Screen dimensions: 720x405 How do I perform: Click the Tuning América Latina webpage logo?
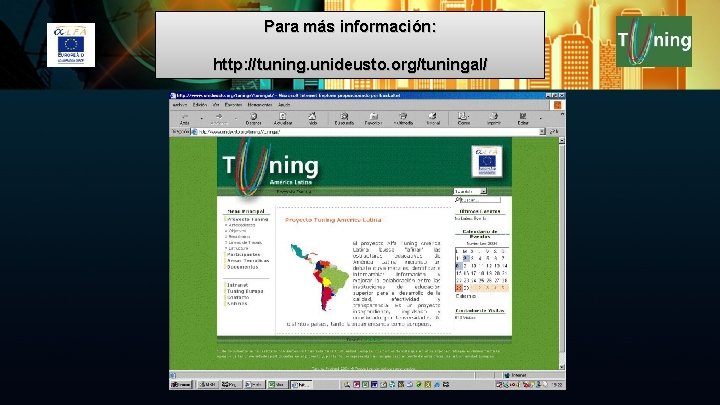(x=271, y=168)
